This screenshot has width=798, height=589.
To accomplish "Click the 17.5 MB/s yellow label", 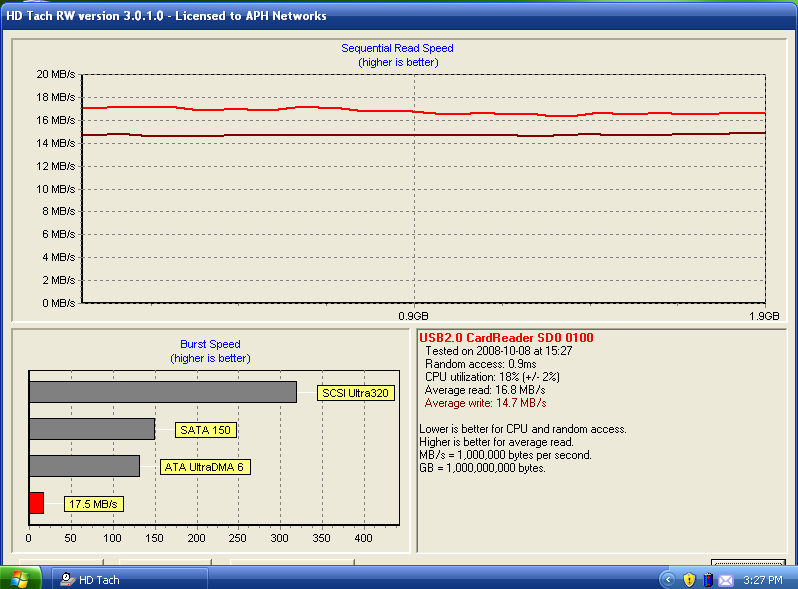I will [x=94, y=504].
